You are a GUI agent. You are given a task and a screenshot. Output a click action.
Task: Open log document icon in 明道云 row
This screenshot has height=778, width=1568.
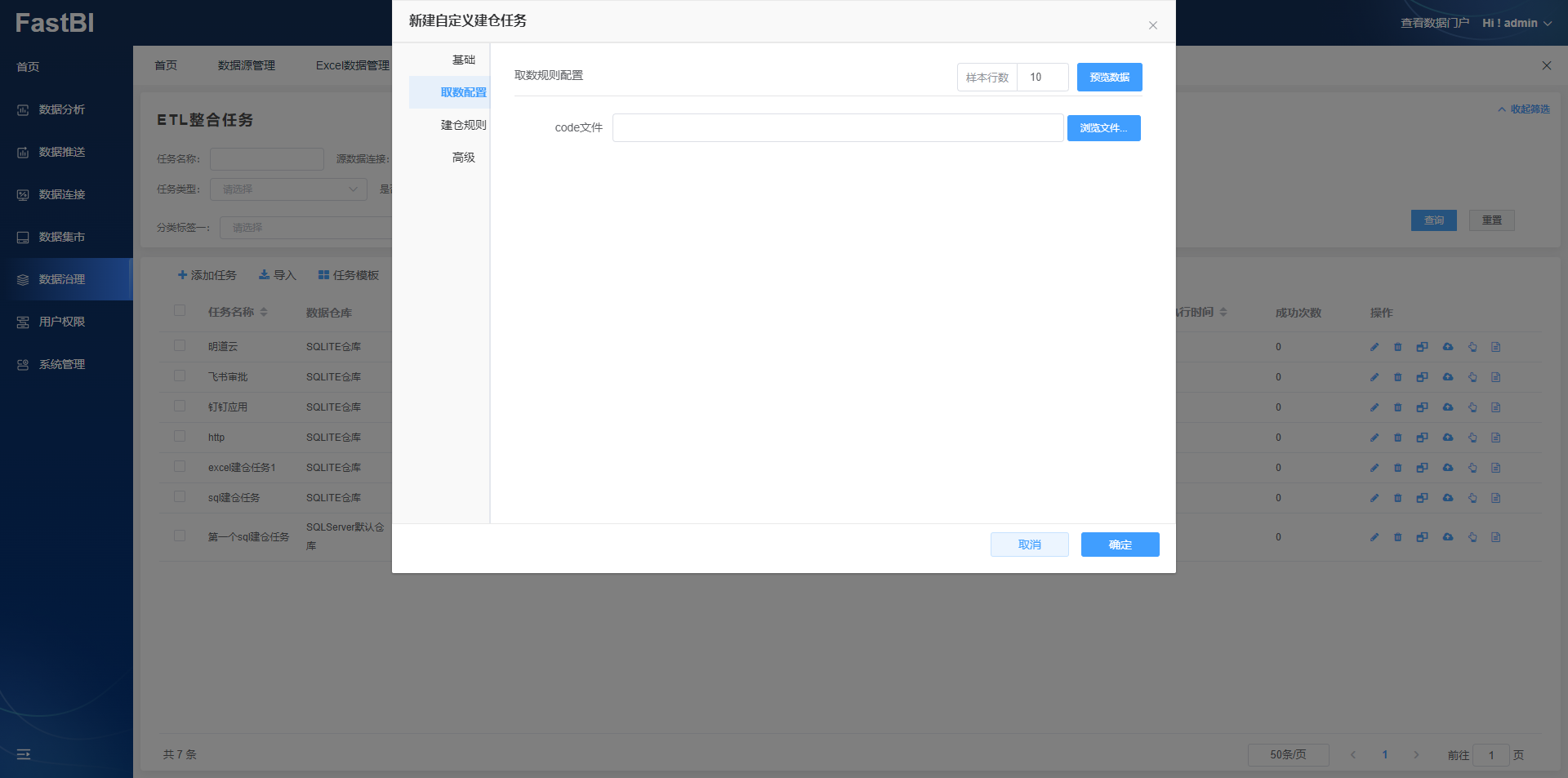[x=1496, y=347]
